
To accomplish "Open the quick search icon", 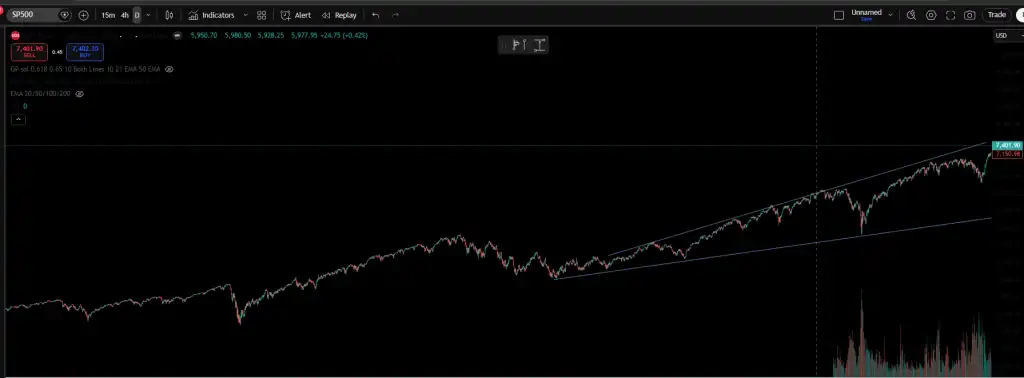I will pos(911,15).
